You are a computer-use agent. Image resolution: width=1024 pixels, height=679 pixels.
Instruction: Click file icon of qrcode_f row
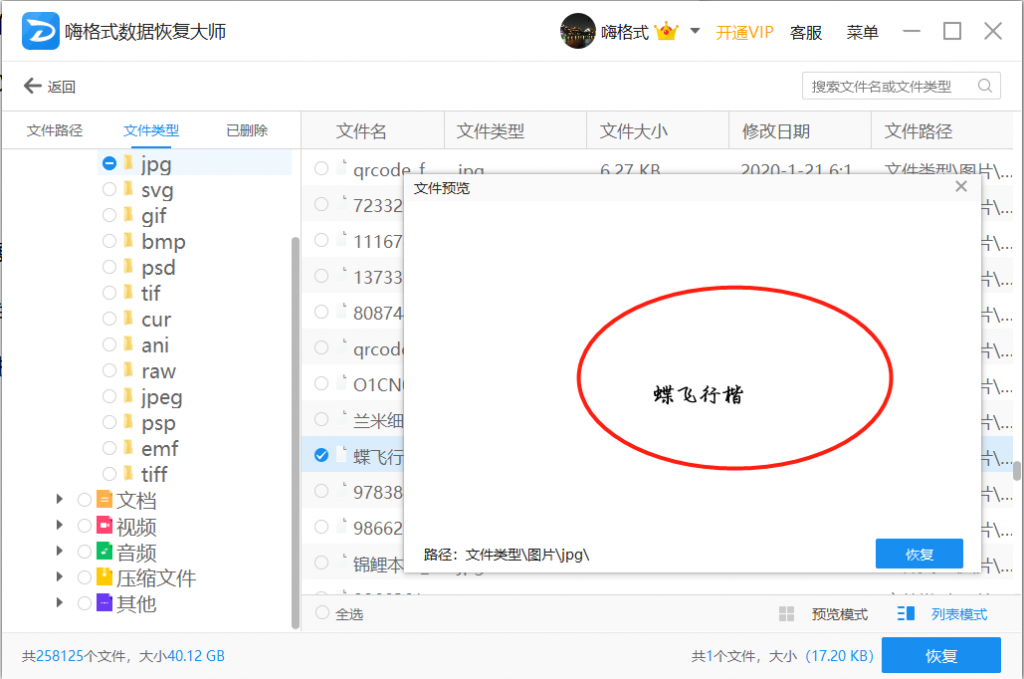(x=342, y=168)
